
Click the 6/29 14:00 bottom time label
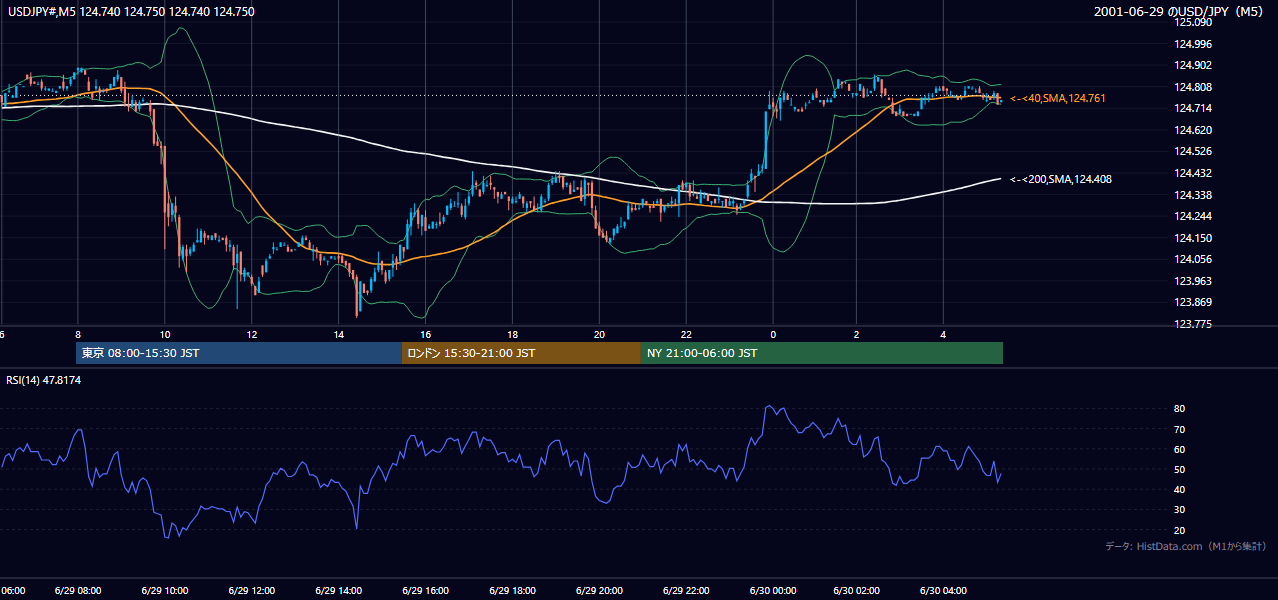tap(338, 590)
